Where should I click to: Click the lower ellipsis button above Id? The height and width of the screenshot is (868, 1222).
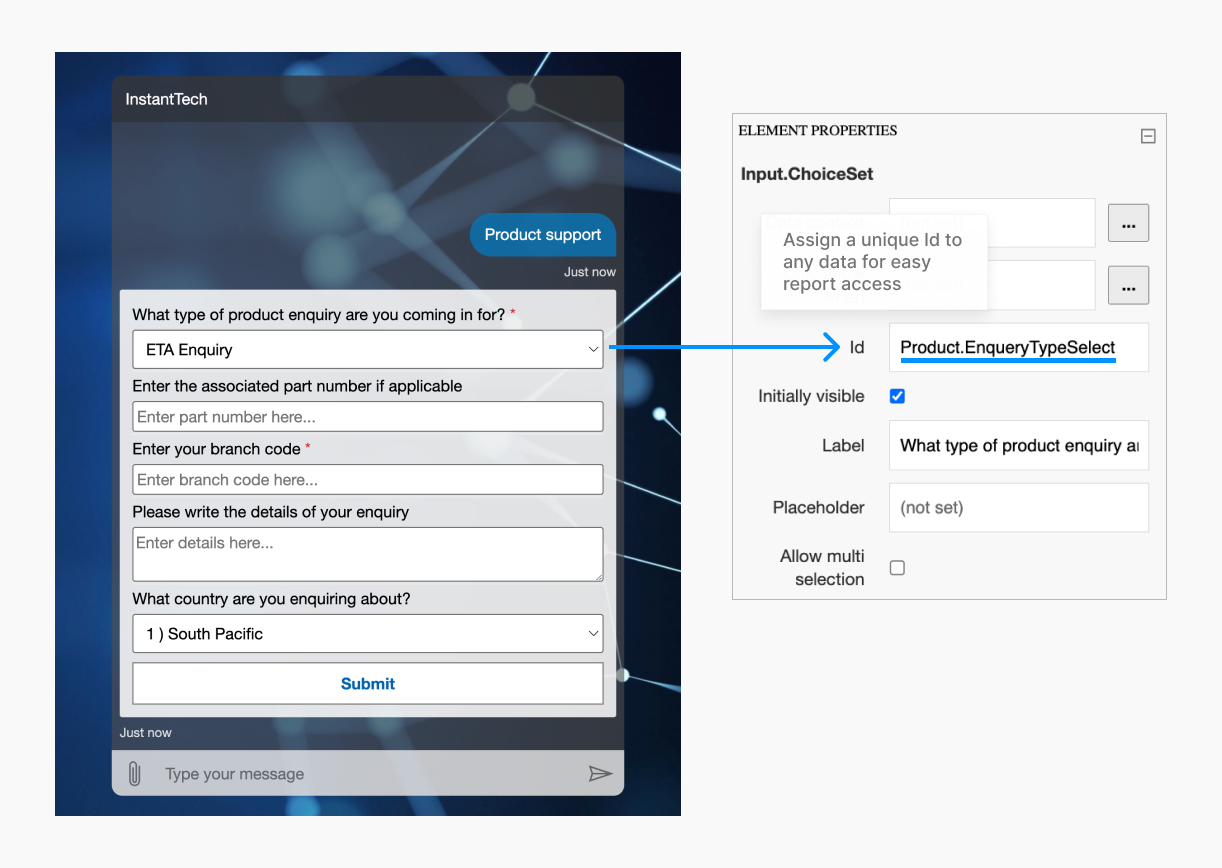1128,285
